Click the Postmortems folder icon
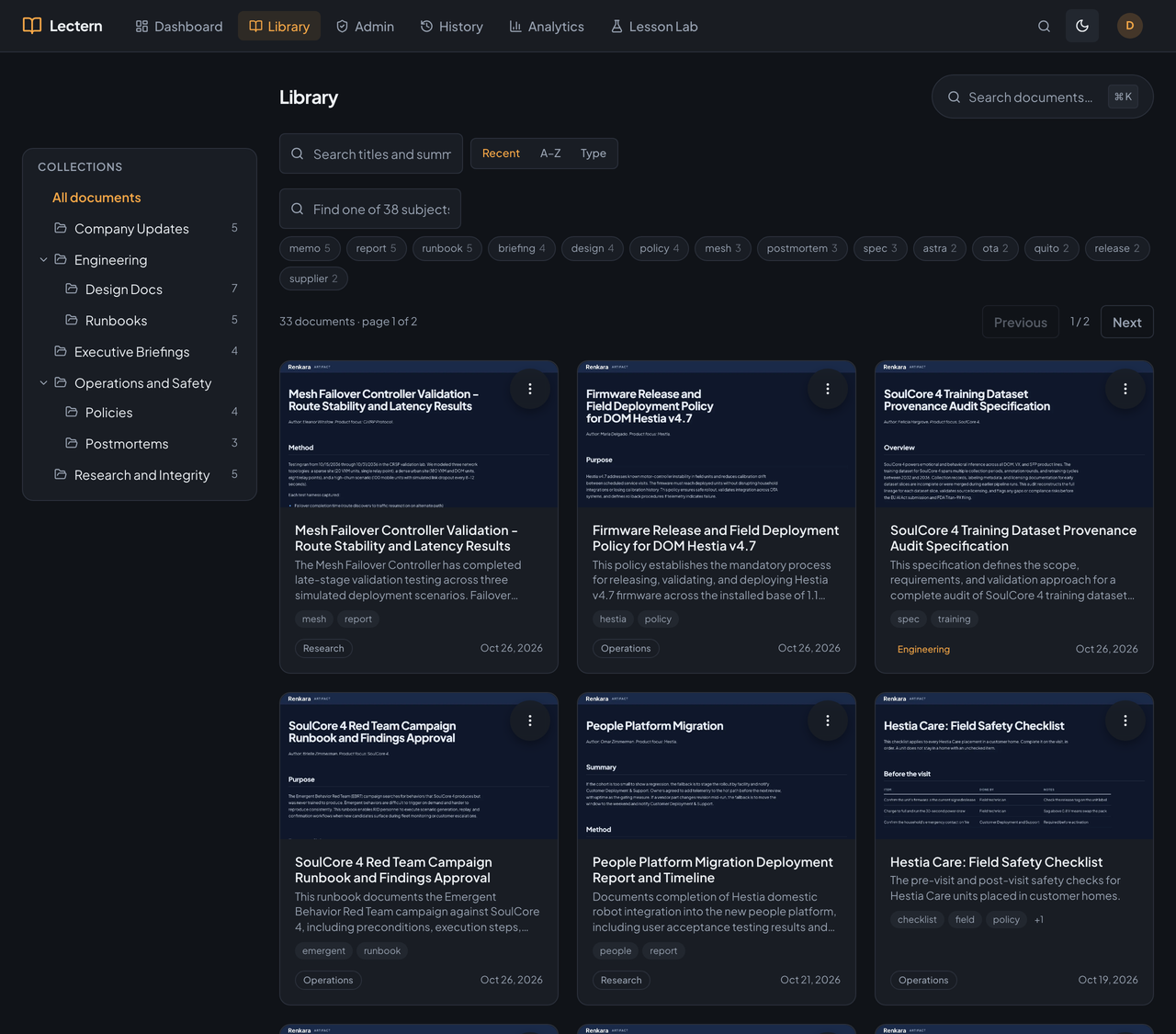The width and height of the screenshot is (1176, 1034). click(72, 443)
